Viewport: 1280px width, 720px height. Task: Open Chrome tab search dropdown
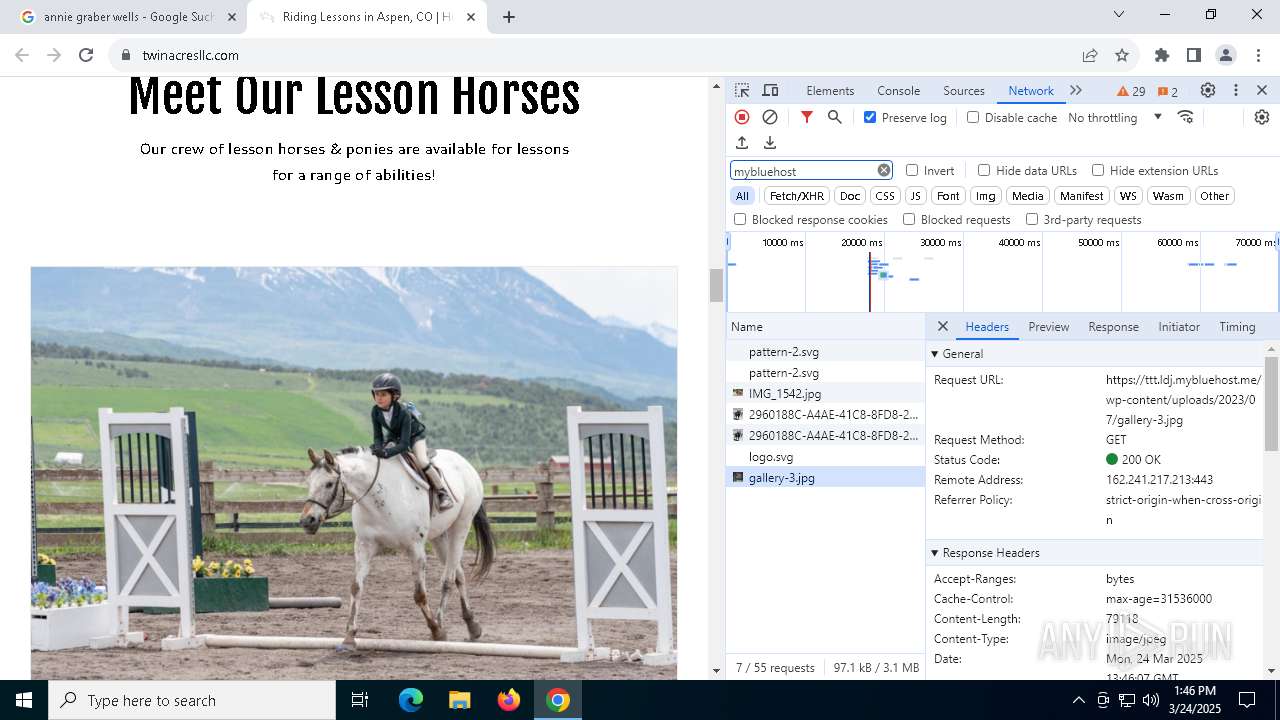click(1119, 14)
